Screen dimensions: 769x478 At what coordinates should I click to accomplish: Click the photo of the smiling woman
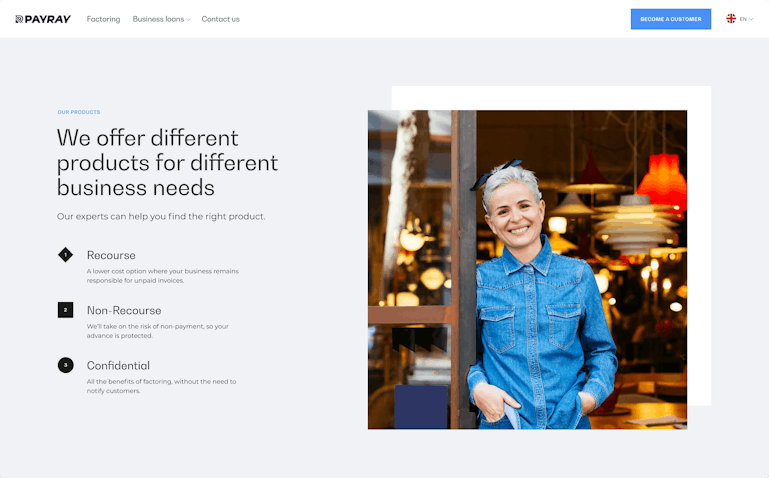[527, 270]
